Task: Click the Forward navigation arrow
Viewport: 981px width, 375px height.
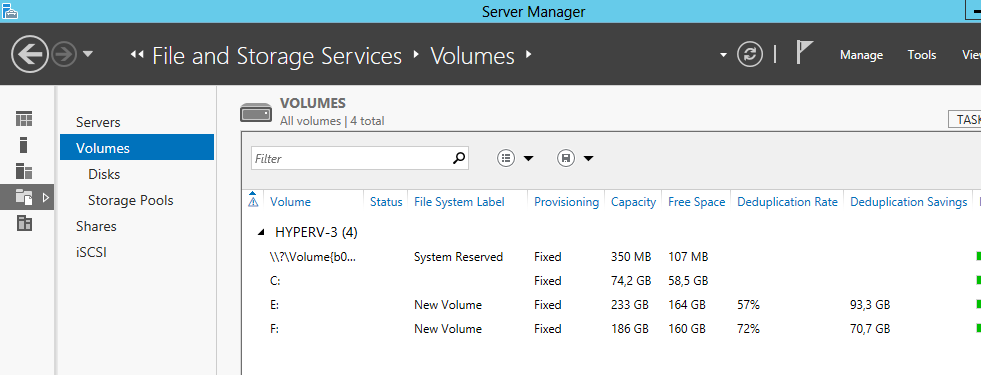Action: pos(63,55)
